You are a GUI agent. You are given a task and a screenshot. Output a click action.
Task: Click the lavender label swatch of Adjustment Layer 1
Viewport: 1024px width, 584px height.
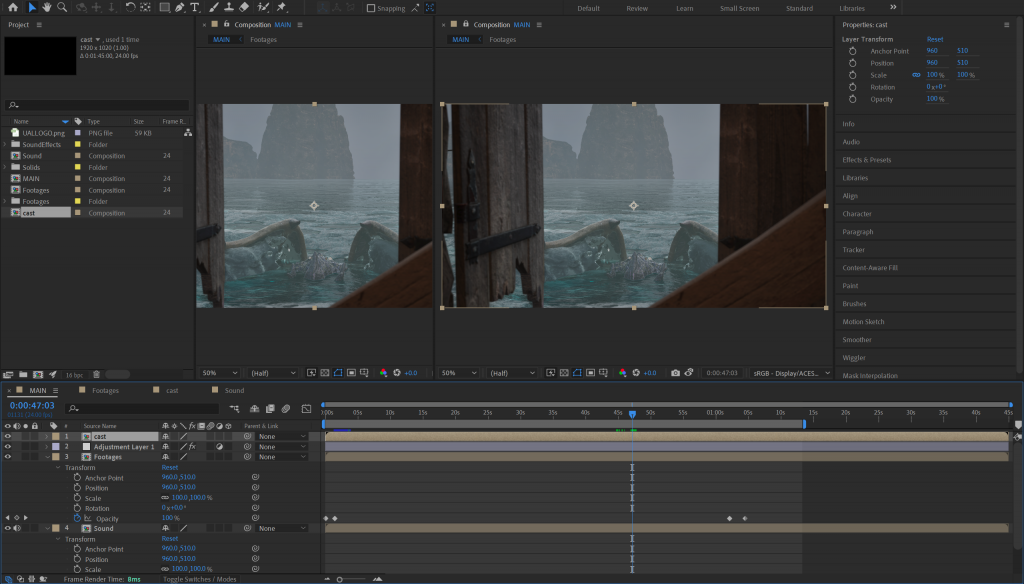[56, 447]
